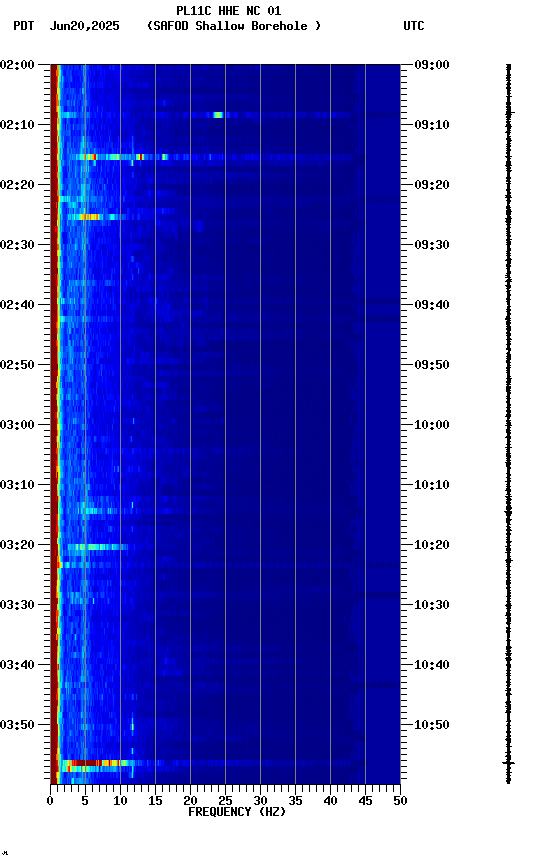The width and height of the screenshot is (552, 864).
Task: Click the 09:30 UTC time label
Action: (432, 245)
